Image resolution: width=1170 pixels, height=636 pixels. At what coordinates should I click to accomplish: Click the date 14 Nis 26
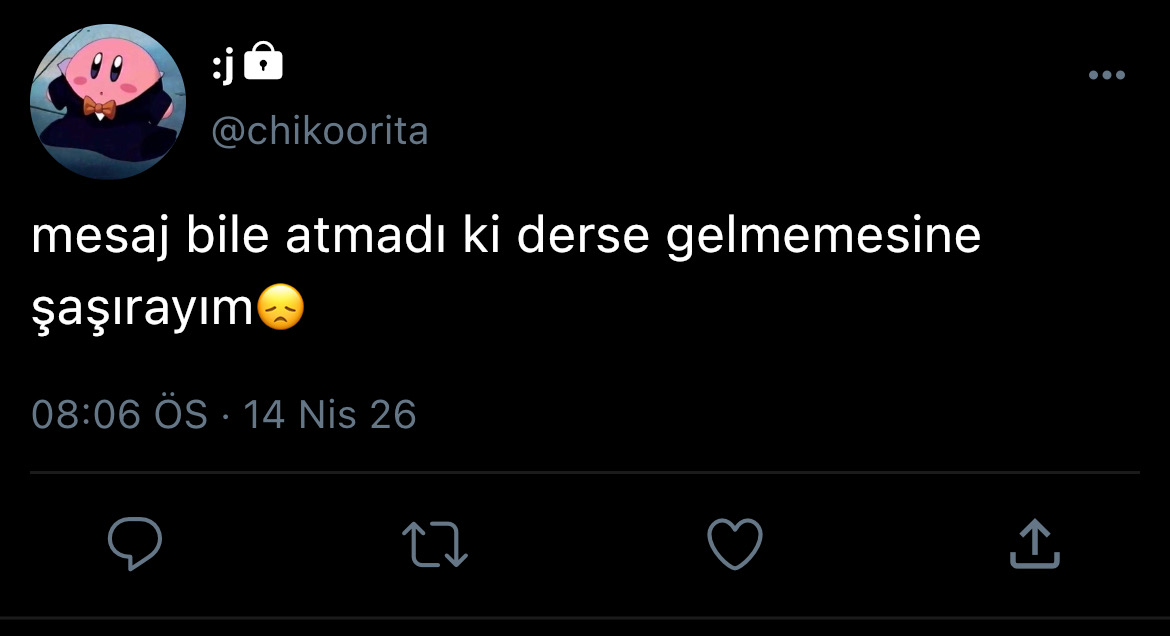coord(330,414)
